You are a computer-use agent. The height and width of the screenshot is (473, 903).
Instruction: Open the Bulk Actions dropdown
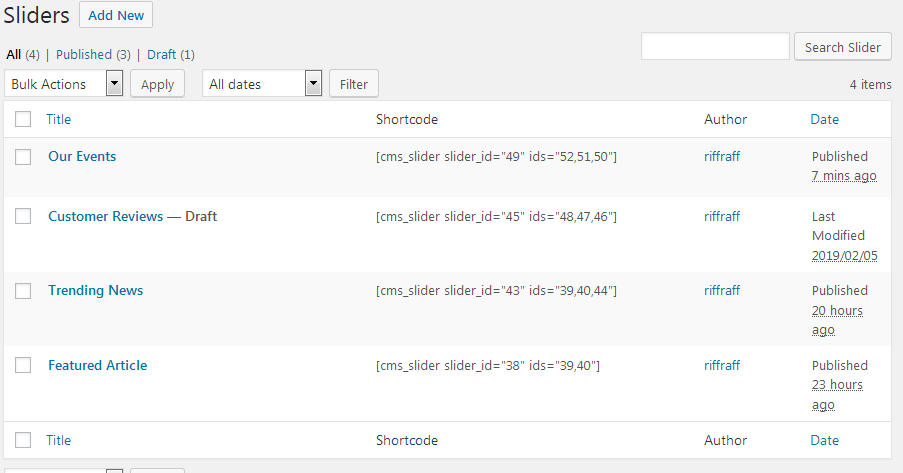(64, 84)
